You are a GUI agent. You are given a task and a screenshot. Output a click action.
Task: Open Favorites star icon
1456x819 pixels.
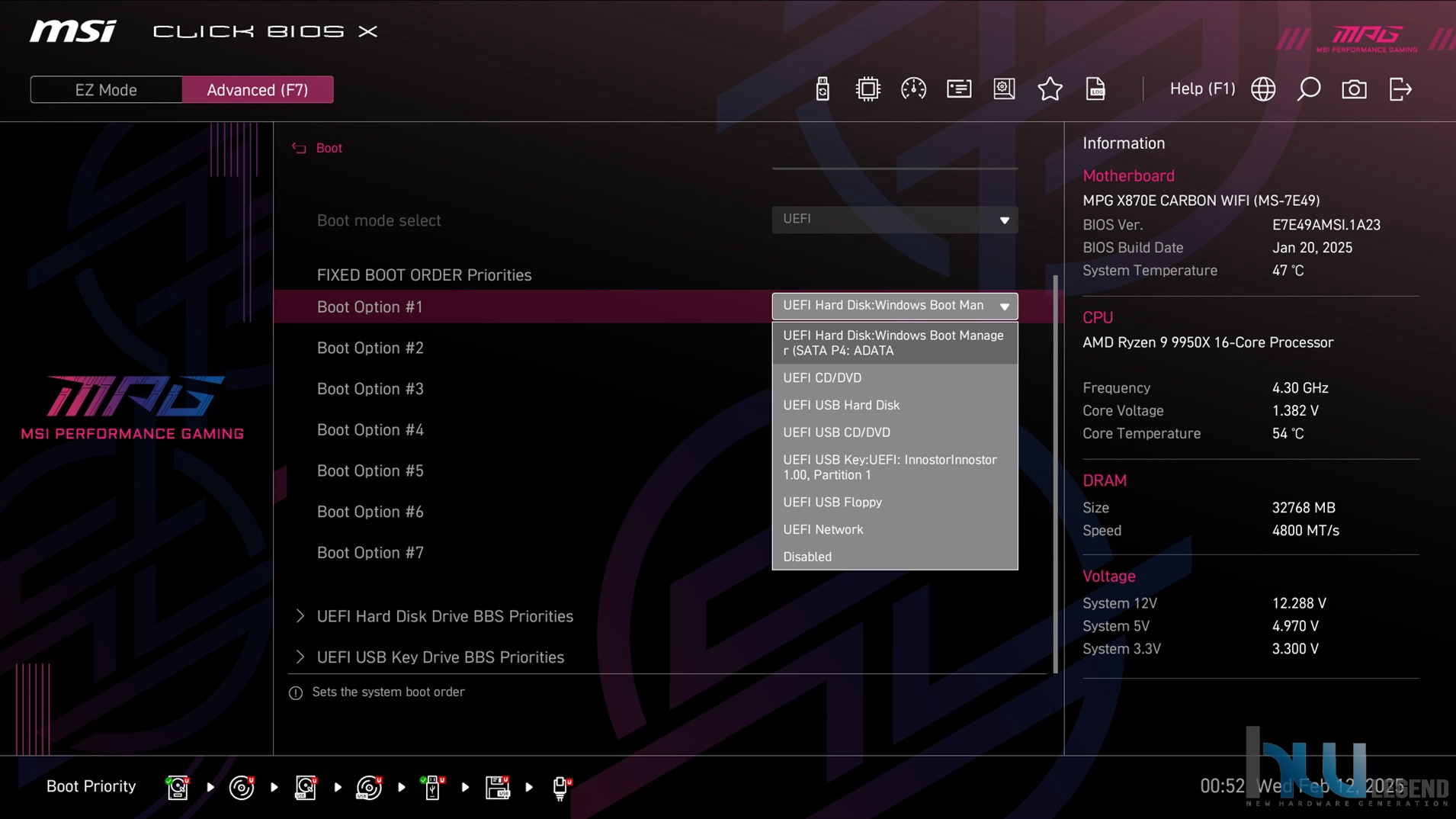[1050, 89]
